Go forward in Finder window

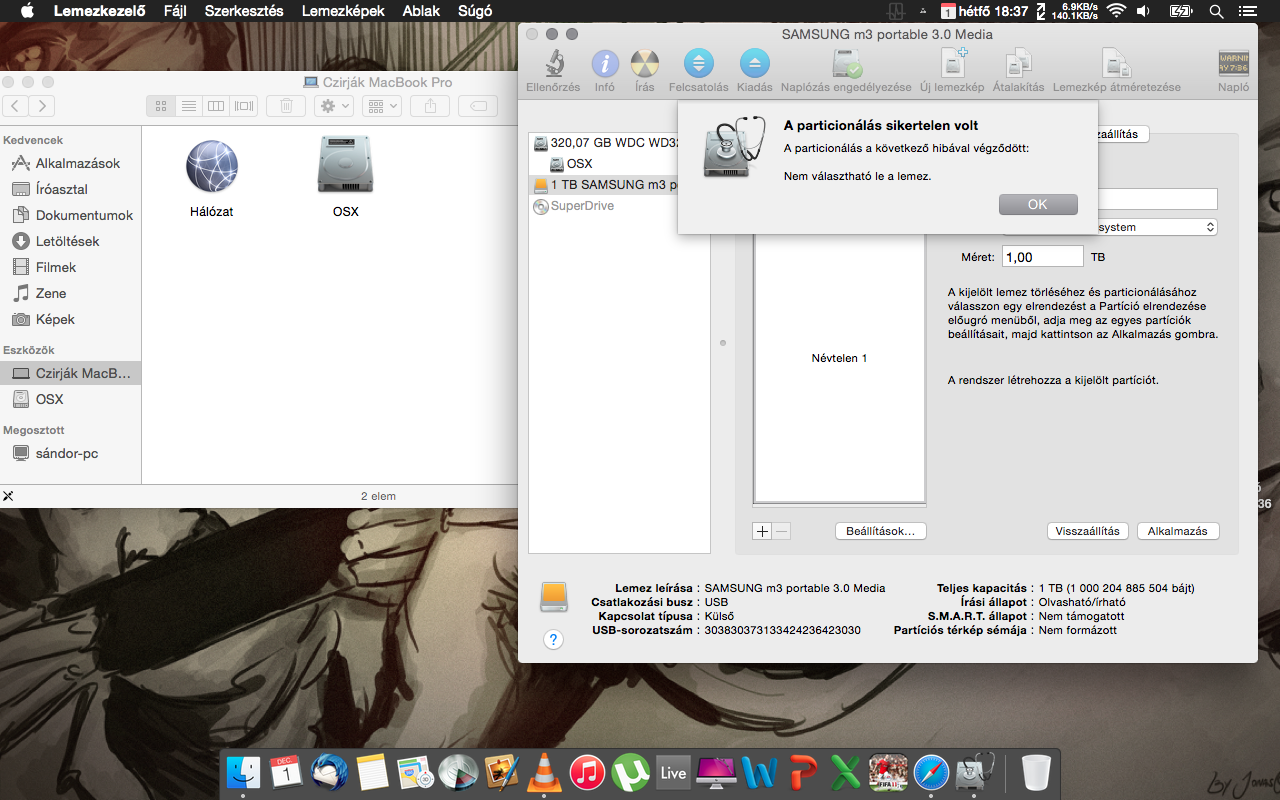pos(41,105)
